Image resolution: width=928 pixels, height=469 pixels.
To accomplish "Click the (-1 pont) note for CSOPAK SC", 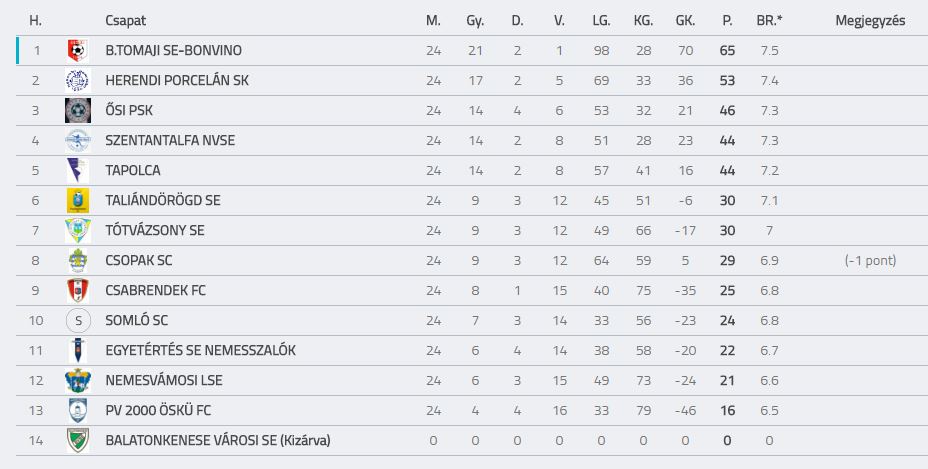I will coord(870,261).
